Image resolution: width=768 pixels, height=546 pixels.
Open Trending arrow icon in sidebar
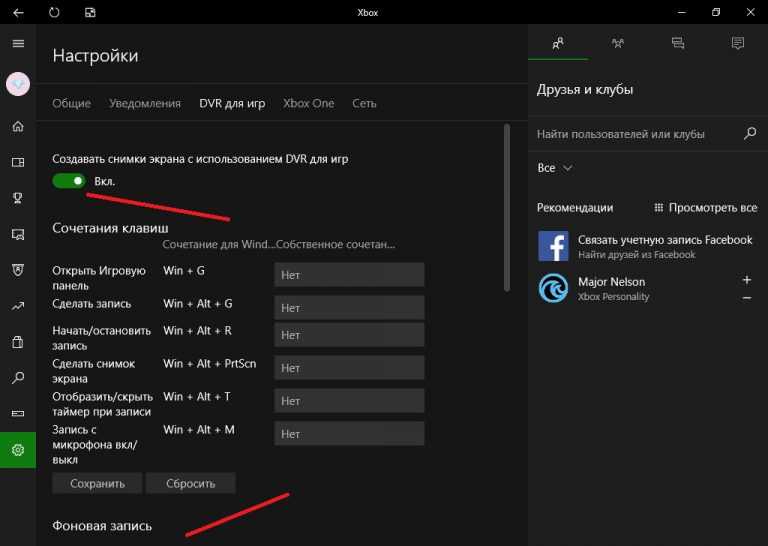coord(18,306)
